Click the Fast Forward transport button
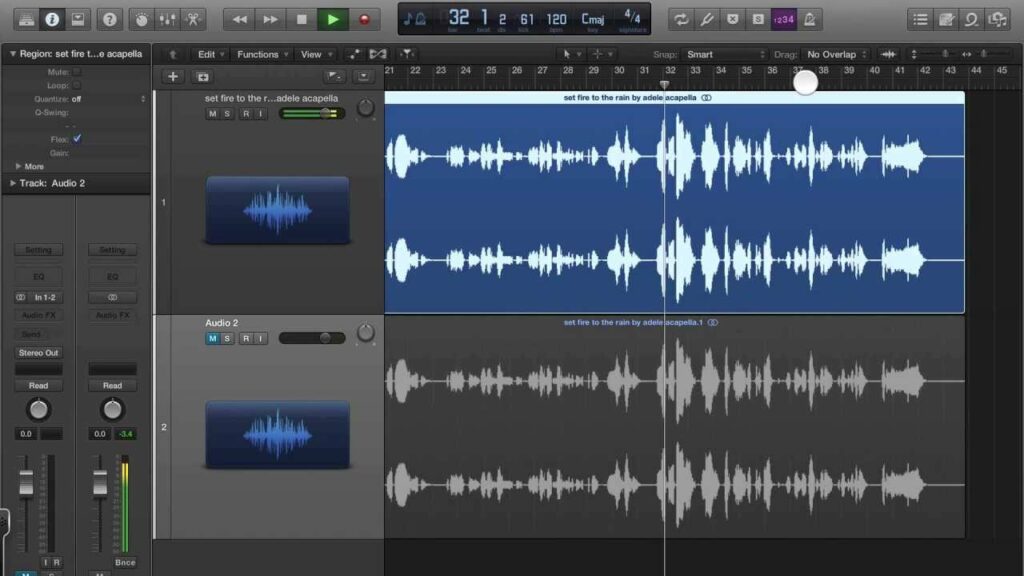 pos(270,20)
